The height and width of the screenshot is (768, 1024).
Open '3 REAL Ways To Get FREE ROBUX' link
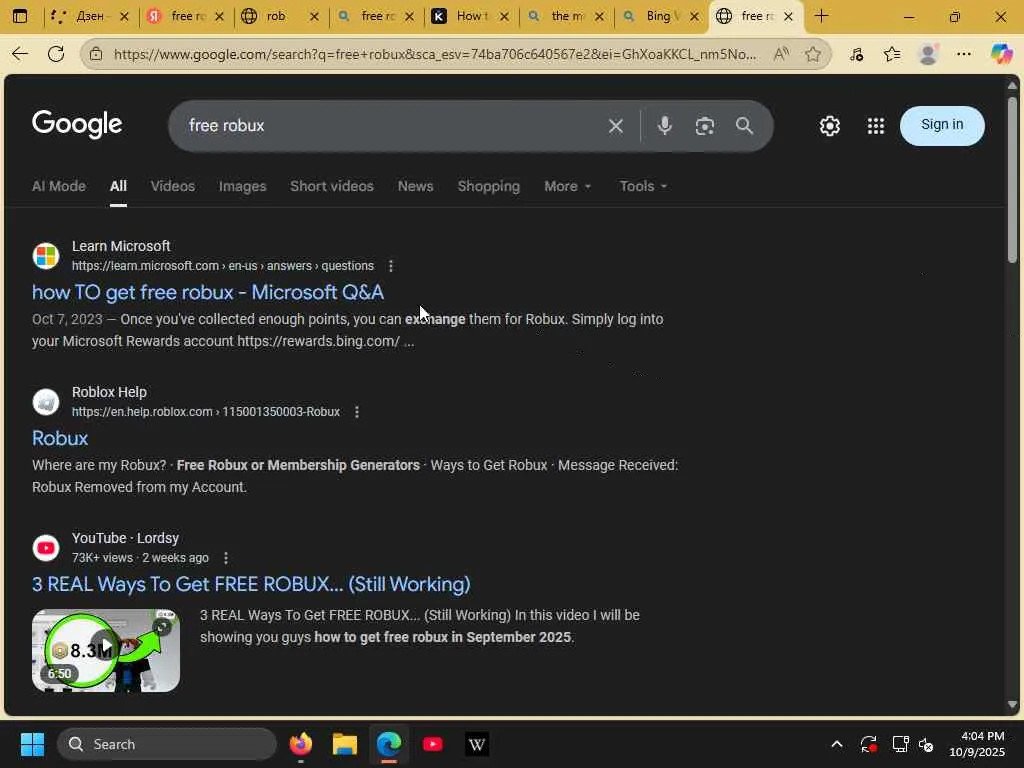point(251,584)
